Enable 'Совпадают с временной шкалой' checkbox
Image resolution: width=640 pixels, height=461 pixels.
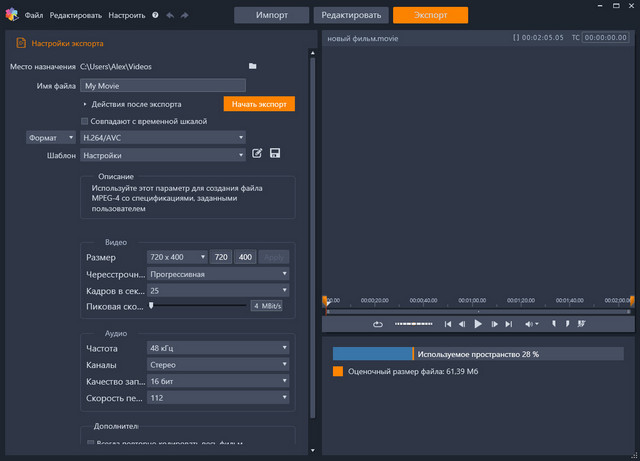click(84, 121)
